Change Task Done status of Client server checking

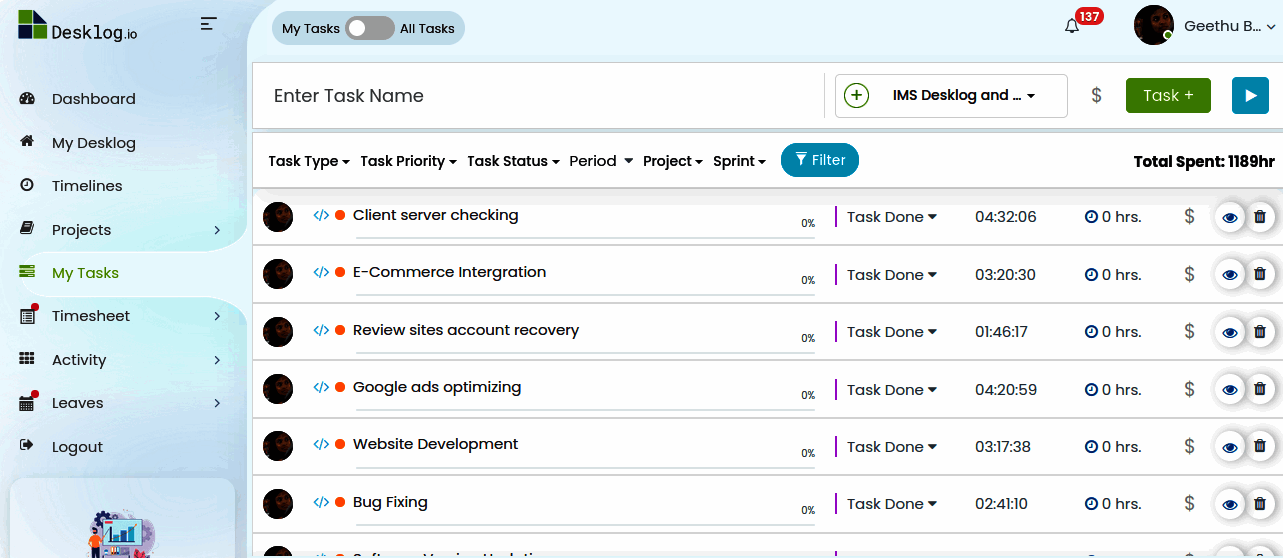coord(891,217)
